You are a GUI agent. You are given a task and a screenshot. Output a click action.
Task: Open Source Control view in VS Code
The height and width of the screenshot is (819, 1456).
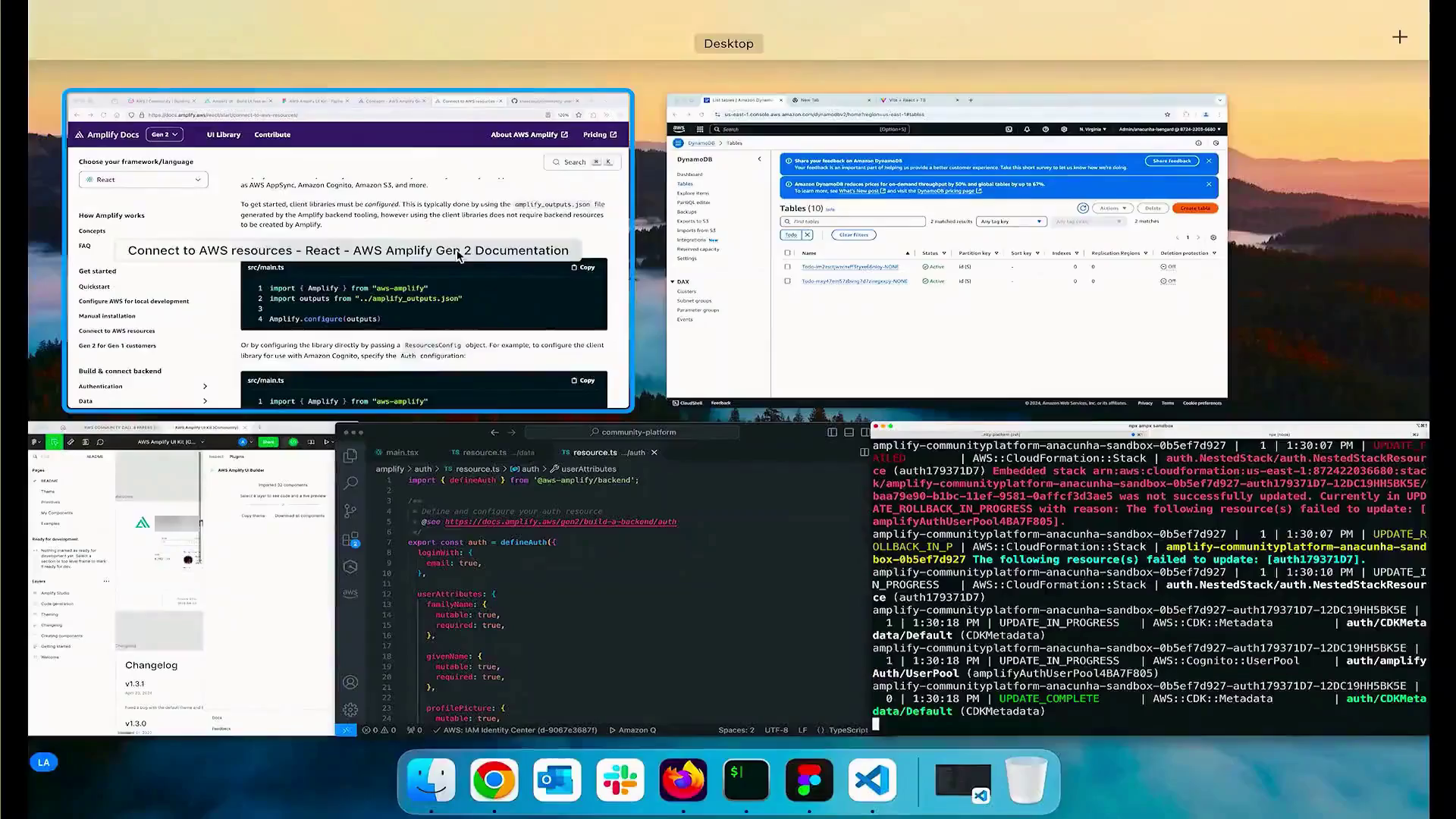[350, 511]
